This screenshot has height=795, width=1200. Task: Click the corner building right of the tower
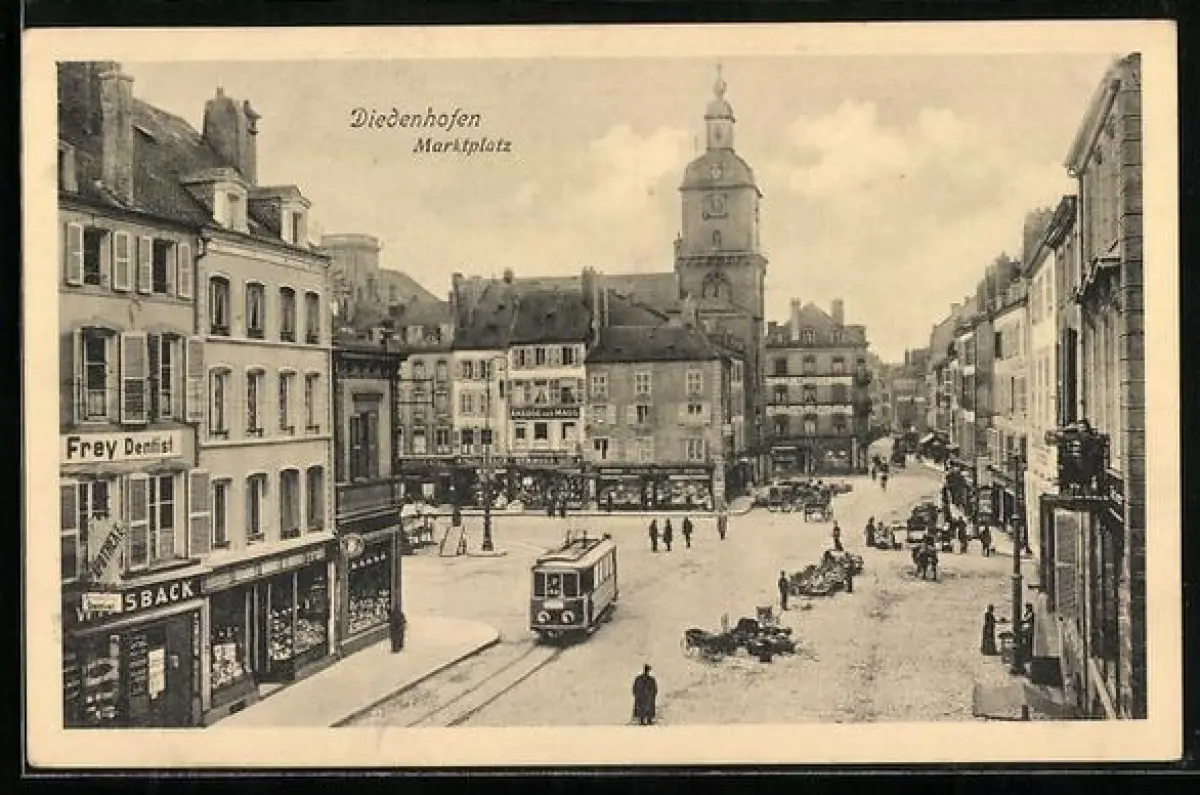[815, 385]
